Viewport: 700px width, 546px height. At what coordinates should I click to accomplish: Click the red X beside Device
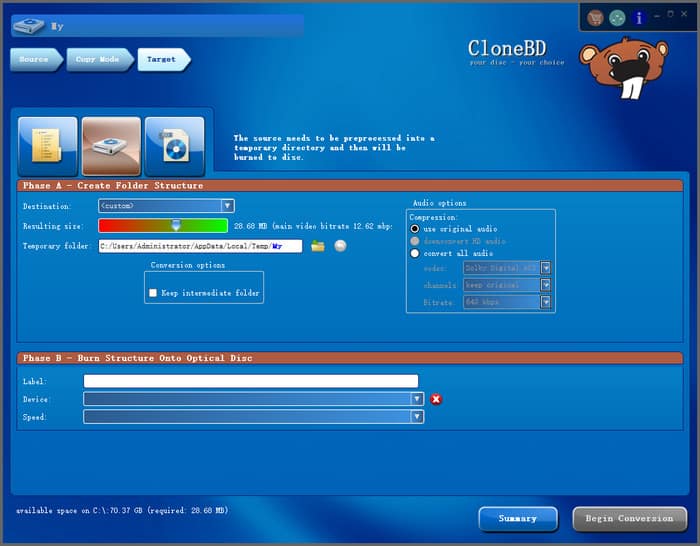pyautogui.click(x=436, y=399)
